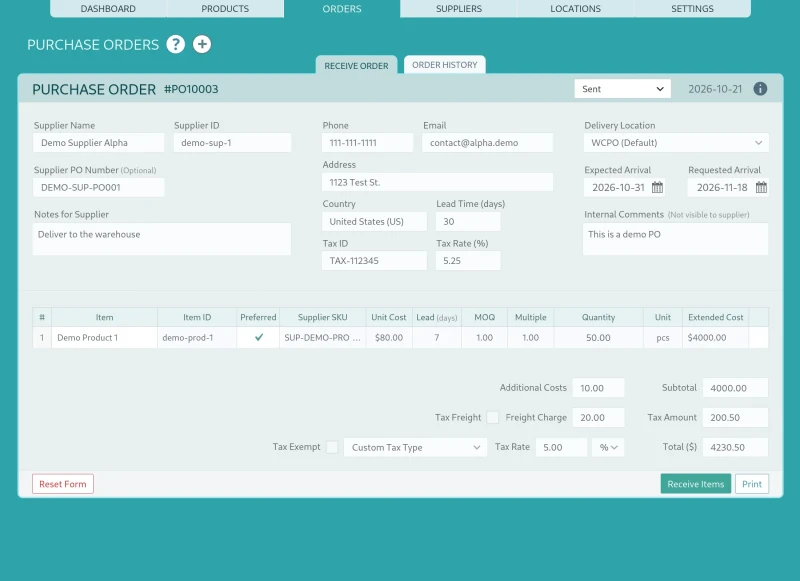Go to the Locations tab
Image resolution: width=800 pixels, height=581 pixels.
tap(576, 9)
